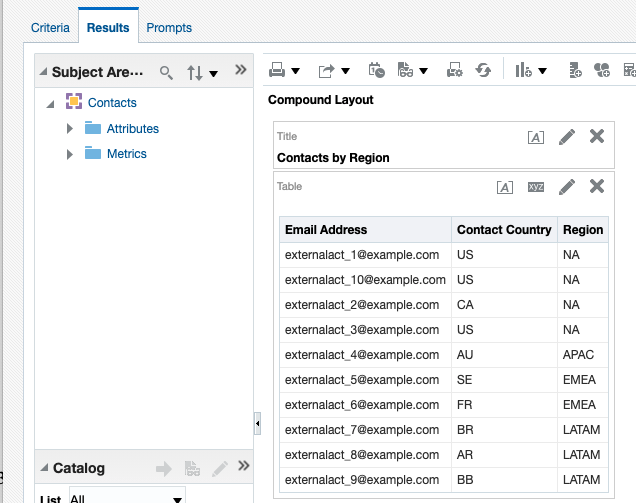Select the externalact_7@example.com cell
This screenshot has height=503, width=636.
pos(365,430)
